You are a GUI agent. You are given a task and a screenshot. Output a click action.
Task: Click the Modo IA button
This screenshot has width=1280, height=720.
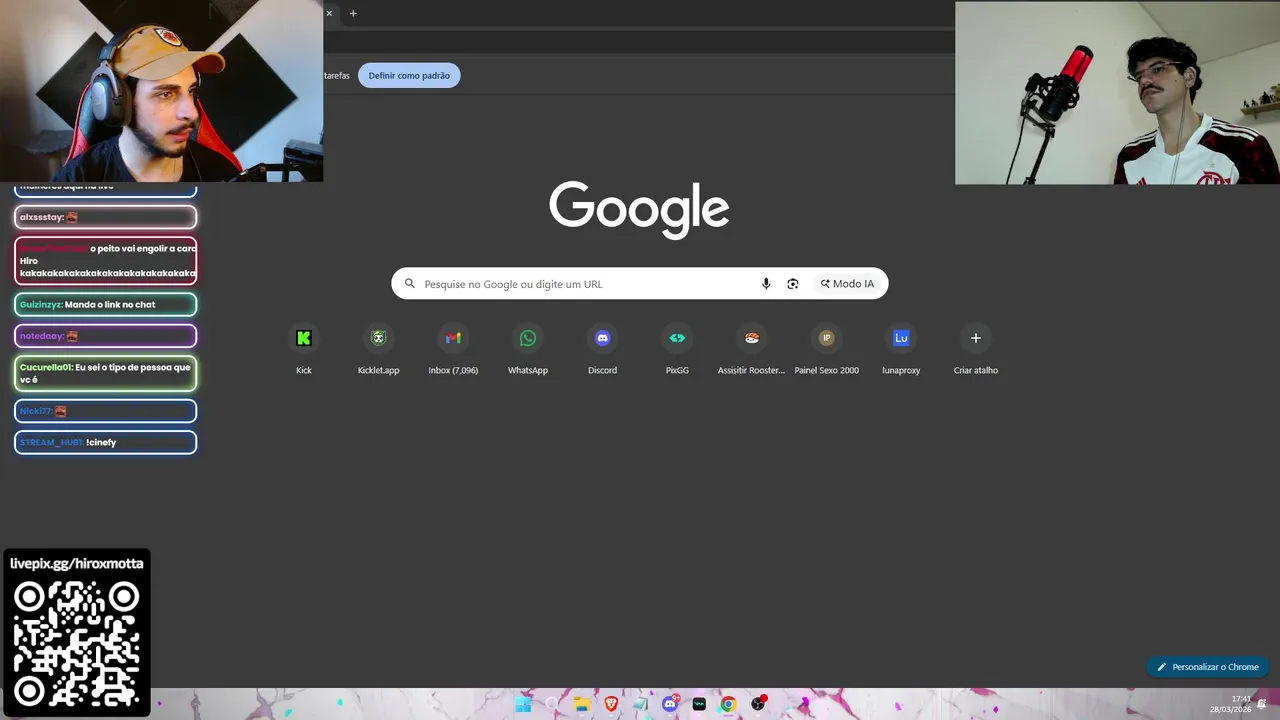click(847, 284)
